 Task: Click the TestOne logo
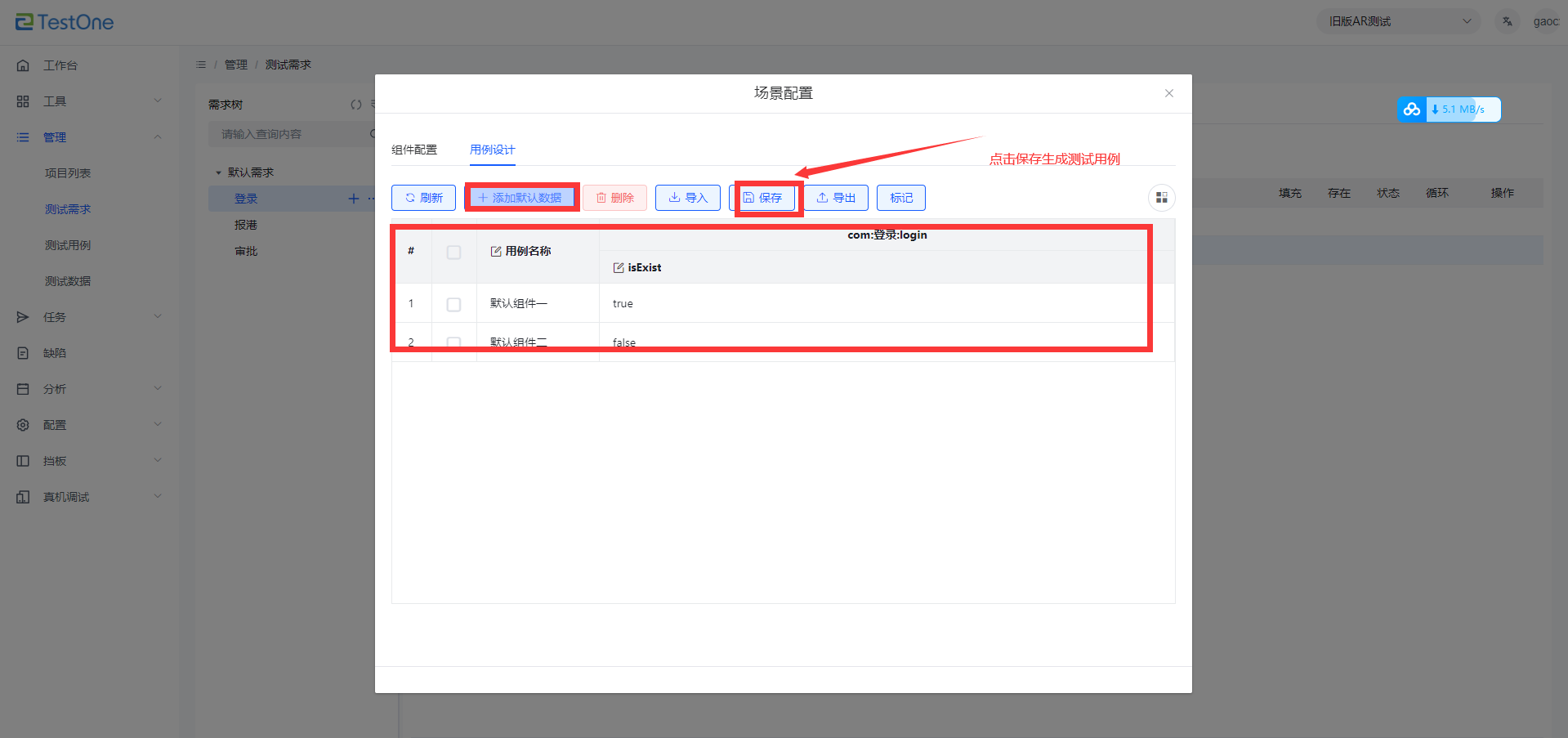65,22
